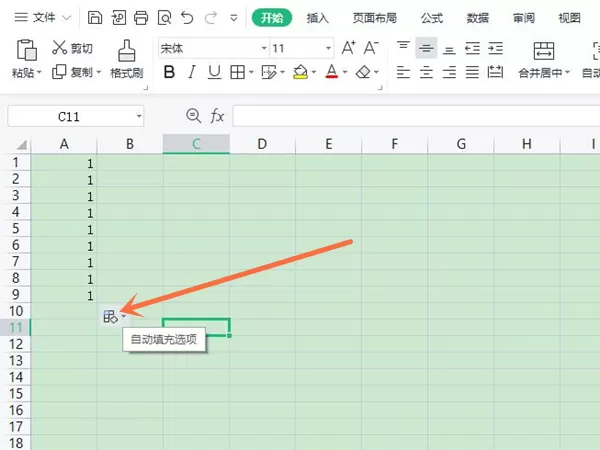Select column A header
600x450 pixels.
point(64,144)
